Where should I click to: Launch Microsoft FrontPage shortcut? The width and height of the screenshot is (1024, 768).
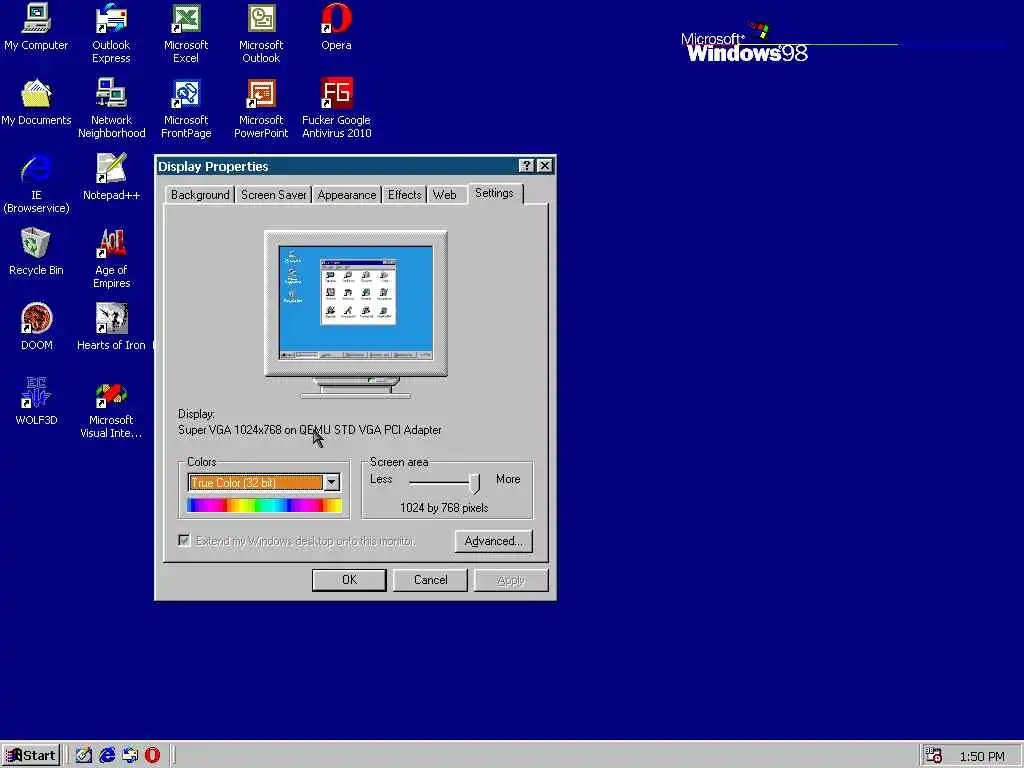click(186, 108)
